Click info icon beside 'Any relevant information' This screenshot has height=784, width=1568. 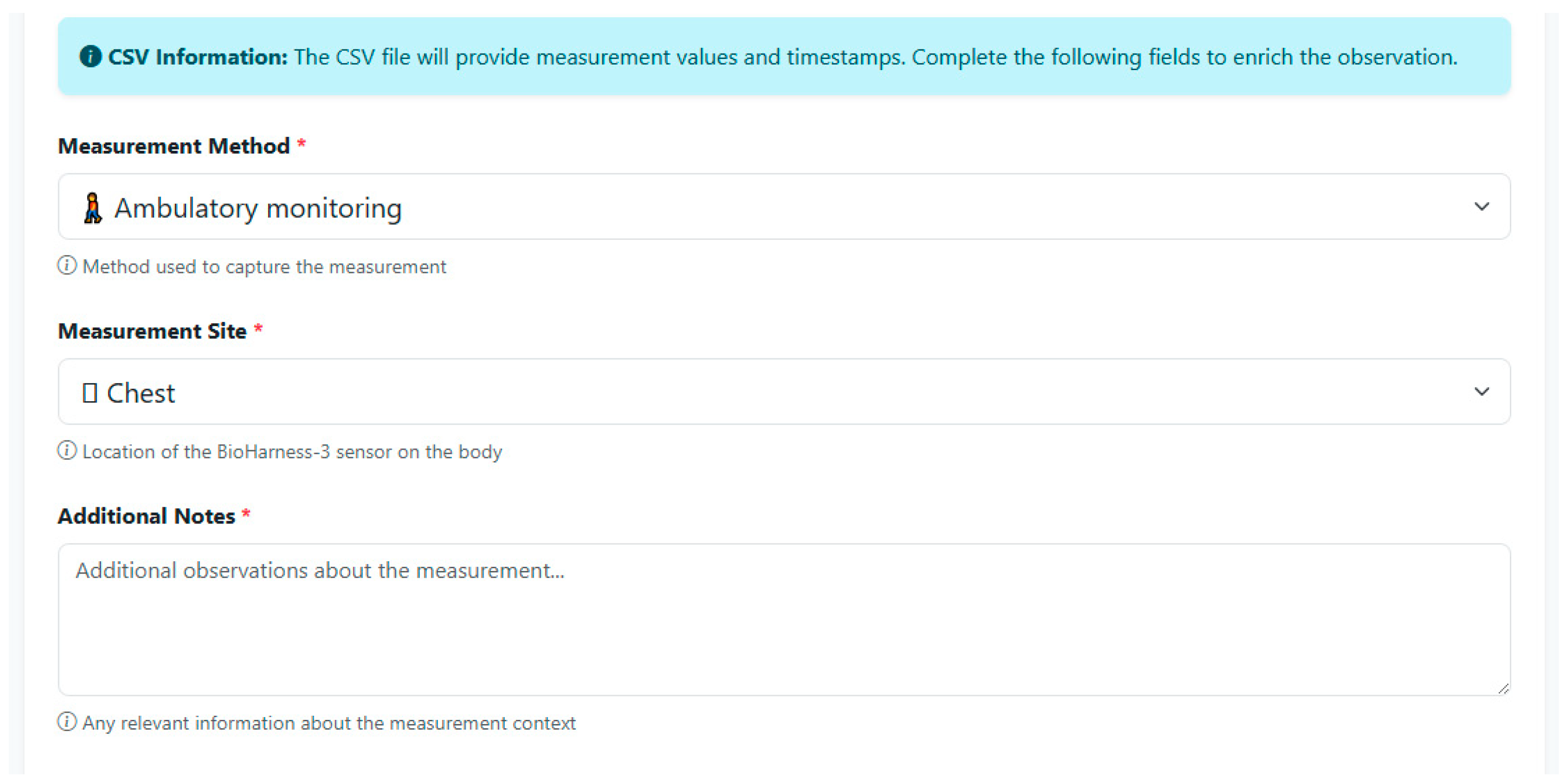(x=67, y=722)
